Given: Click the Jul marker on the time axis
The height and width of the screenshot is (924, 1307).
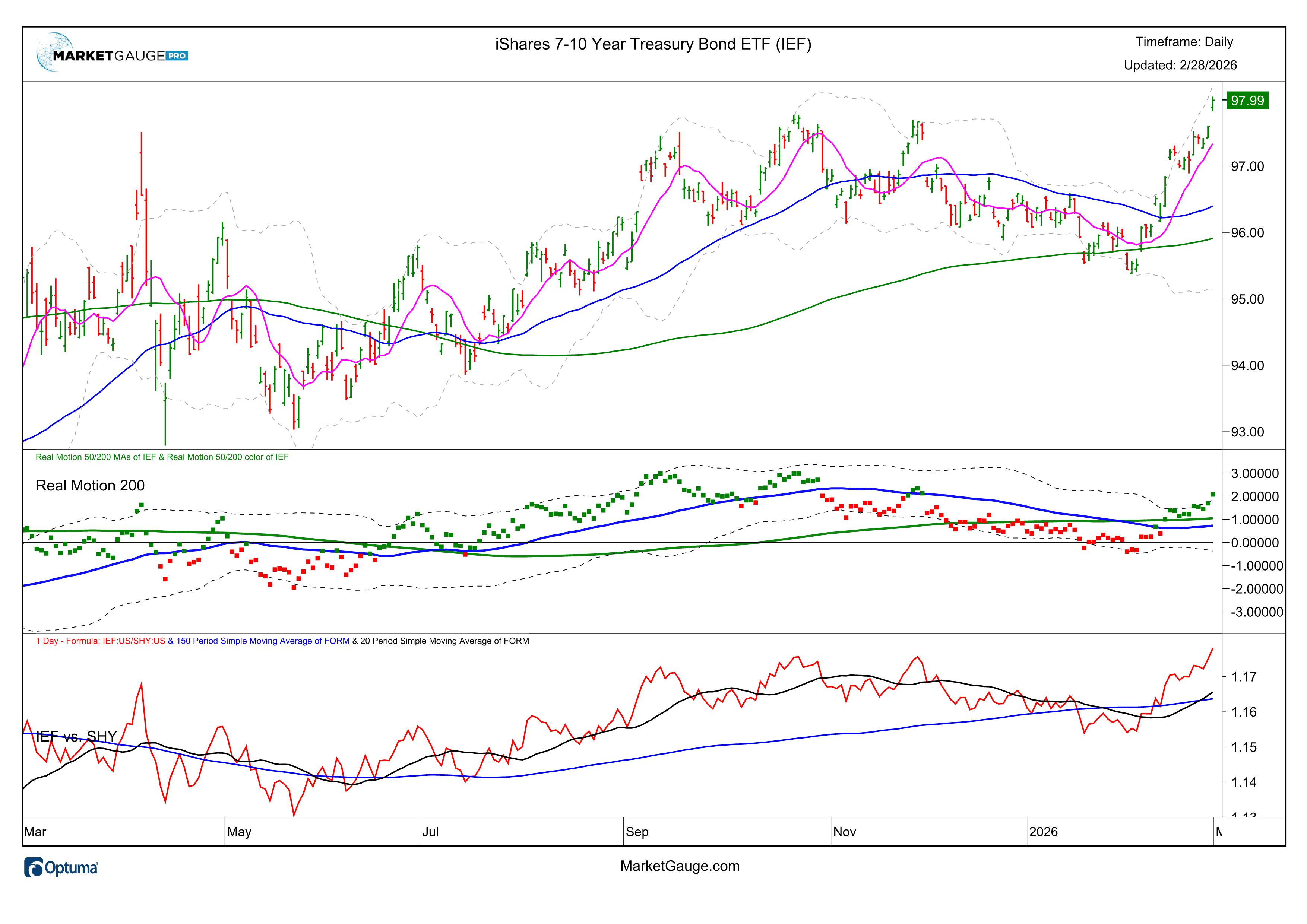Looking at the screenshot, I should 430,832.
